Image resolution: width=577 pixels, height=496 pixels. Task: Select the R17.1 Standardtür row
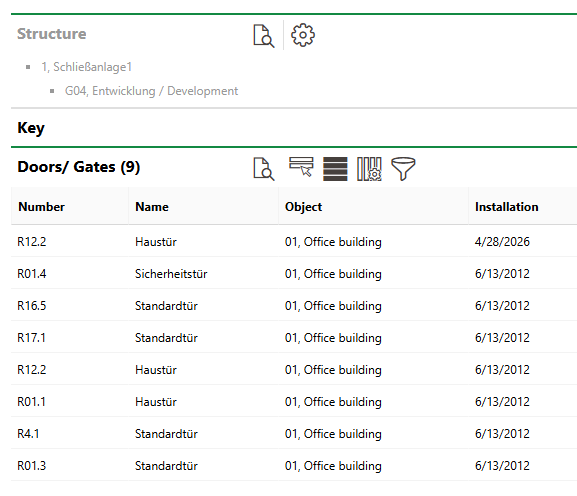click(294, 338)
